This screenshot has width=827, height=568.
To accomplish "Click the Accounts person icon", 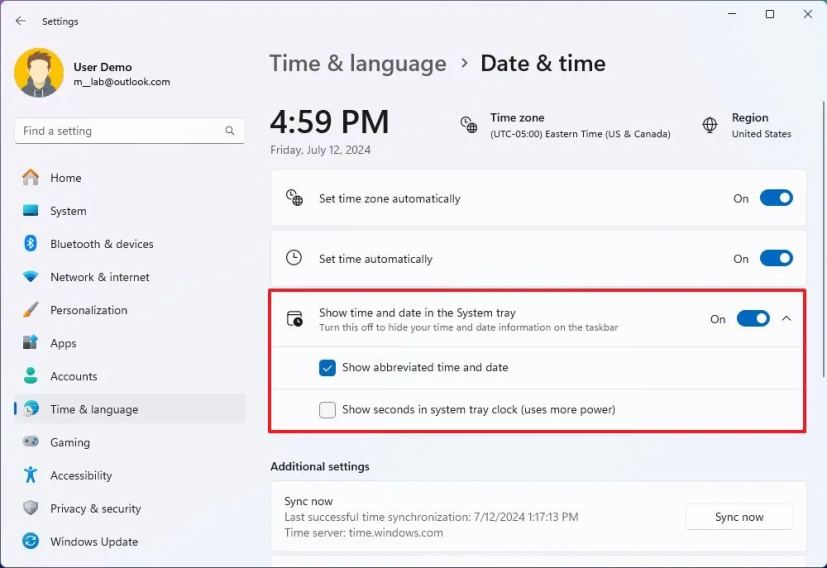I will tap(31, 376).
